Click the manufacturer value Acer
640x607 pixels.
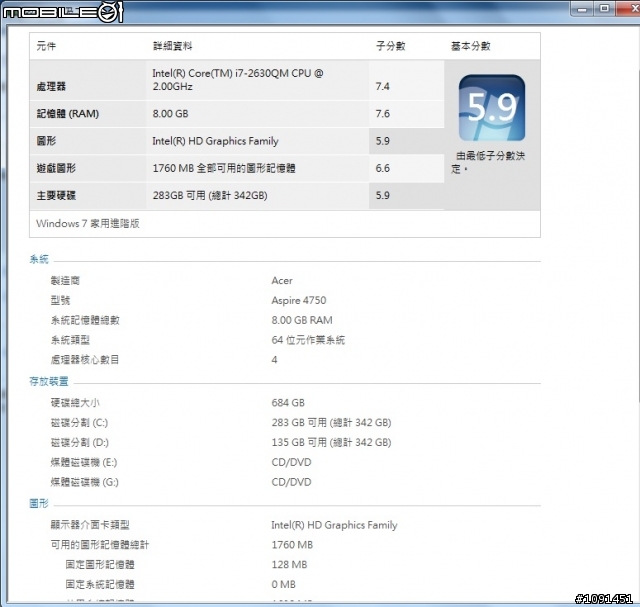point(282,281)
